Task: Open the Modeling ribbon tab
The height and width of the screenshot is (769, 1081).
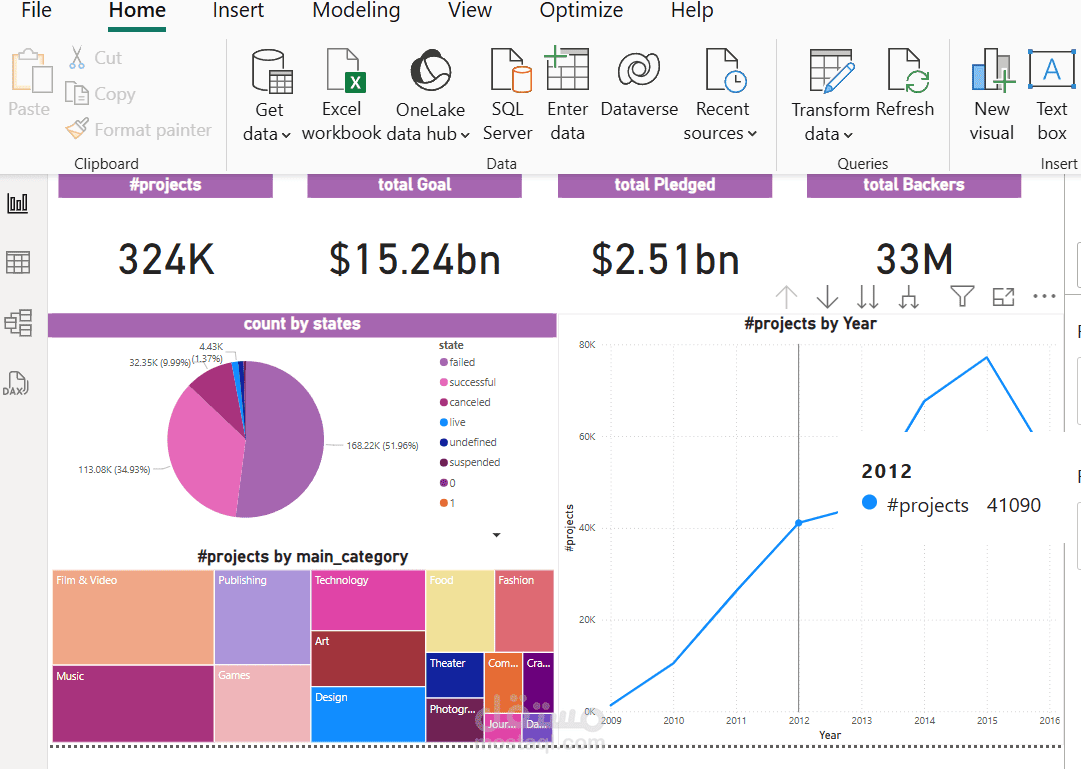Action: coord(356,11)
